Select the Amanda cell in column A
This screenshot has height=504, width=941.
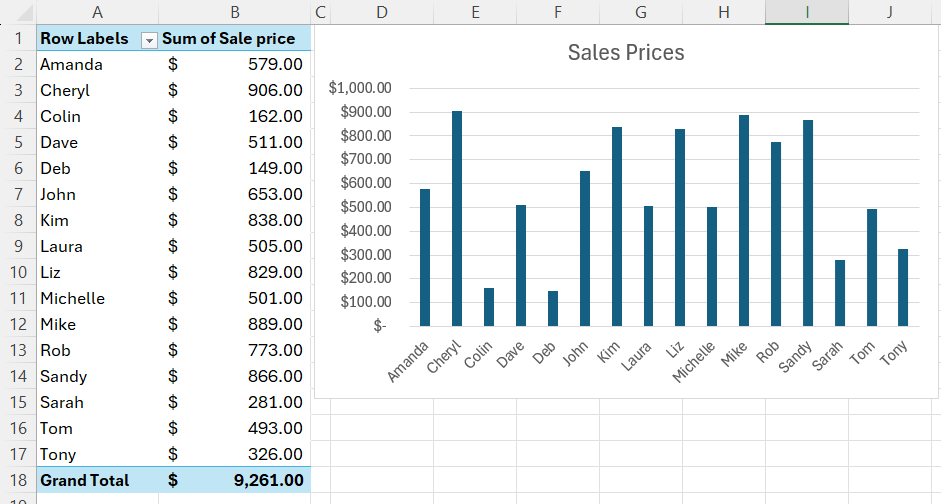click(72, 64)
